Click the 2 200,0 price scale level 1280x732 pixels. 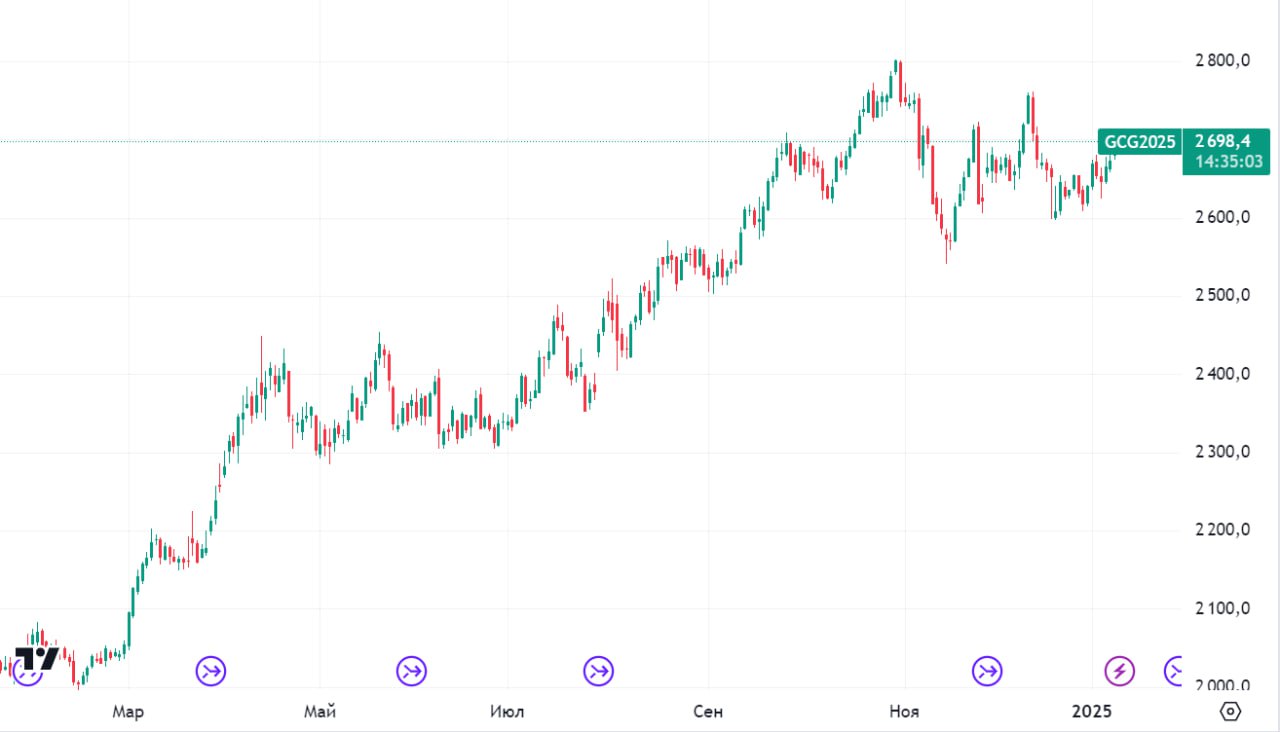(1222, 530)
